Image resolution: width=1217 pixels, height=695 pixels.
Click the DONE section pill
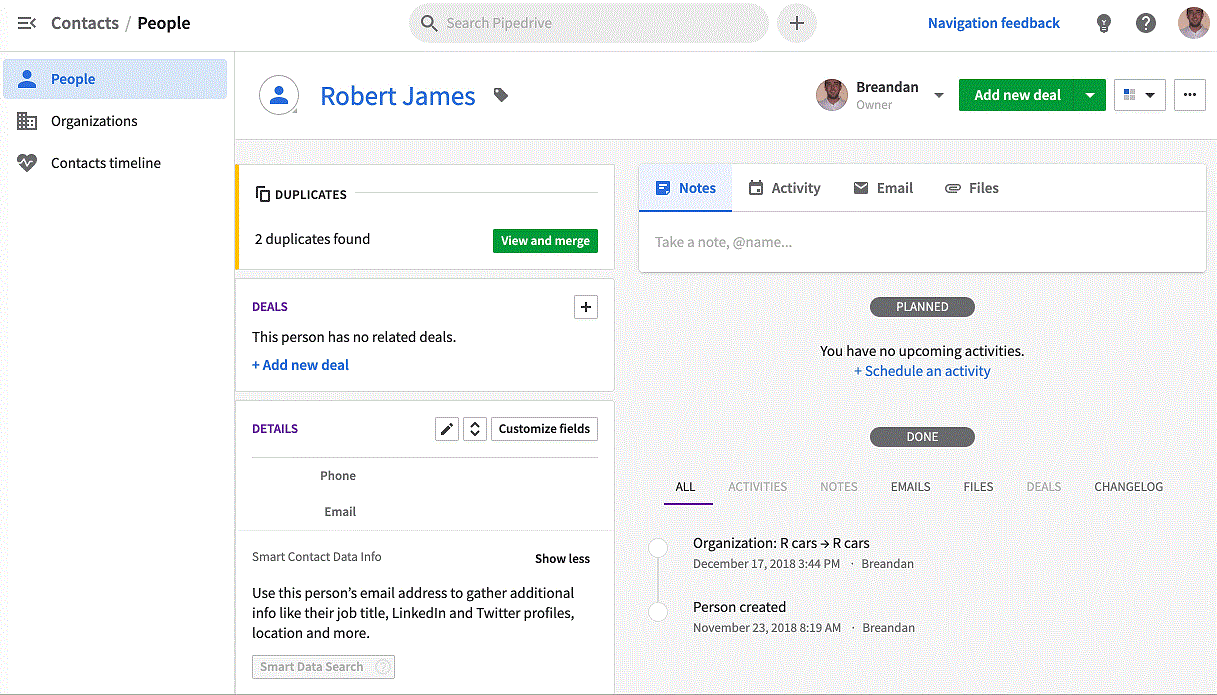(922, 437)
